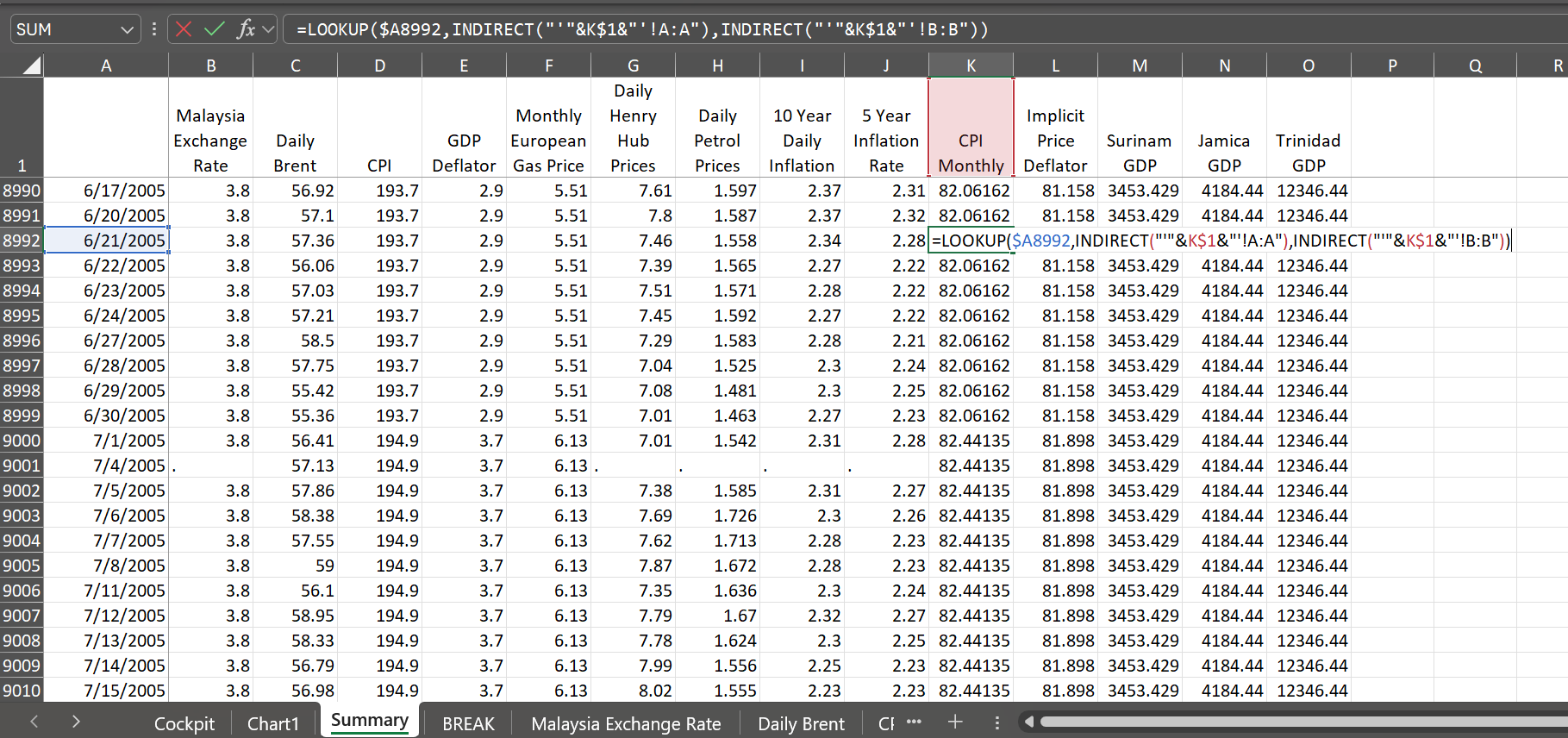Open the Malaysia Exchange Rate sheet tab

tap(626, 723)
